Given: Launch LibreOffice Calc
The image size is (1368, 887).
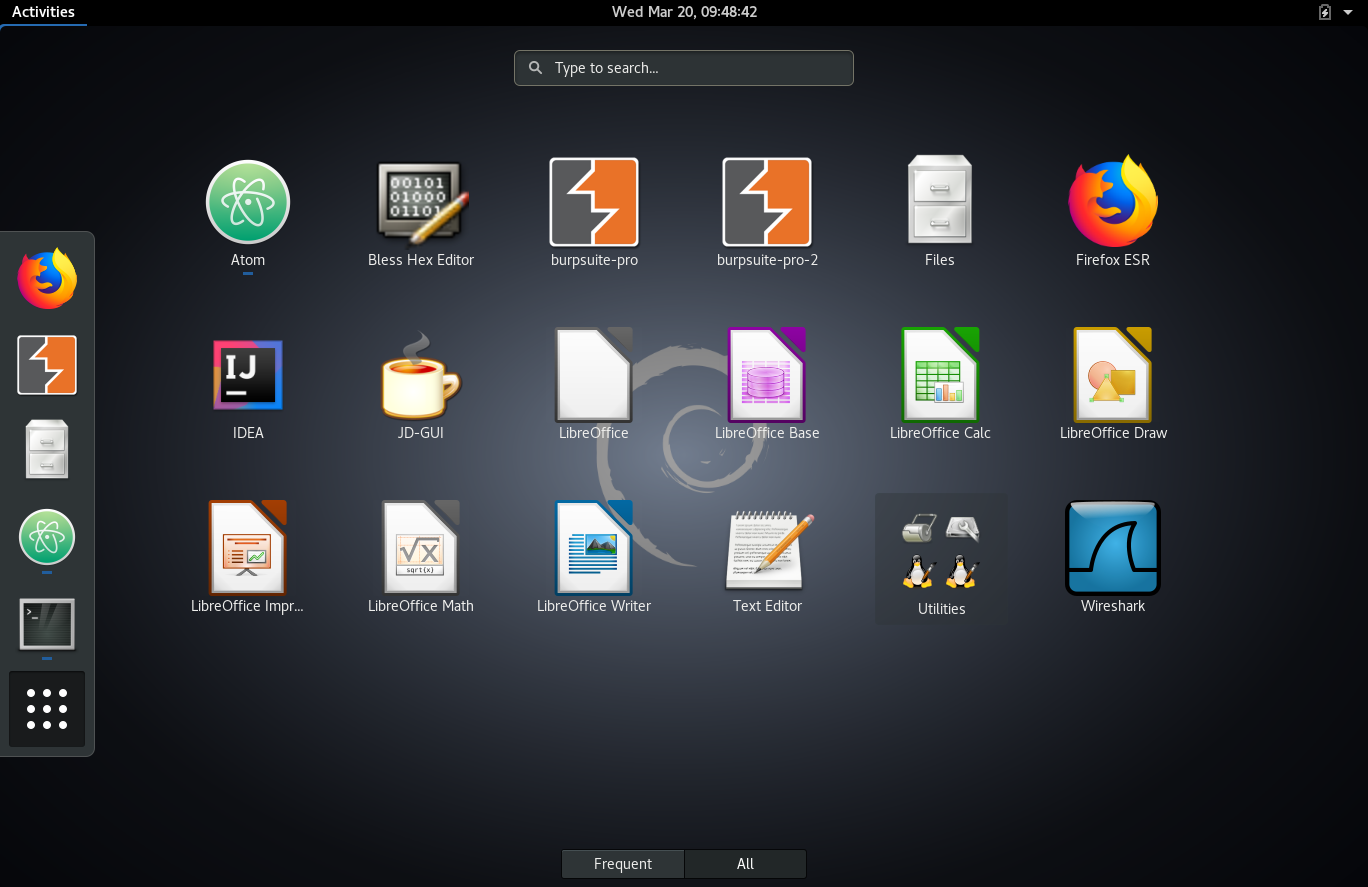Looking at the screenshot, I should click(x=940, y=376).
